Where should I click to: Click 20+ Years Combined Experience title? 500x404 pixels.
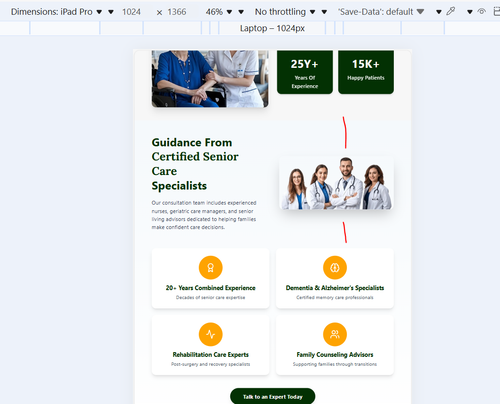211,288
